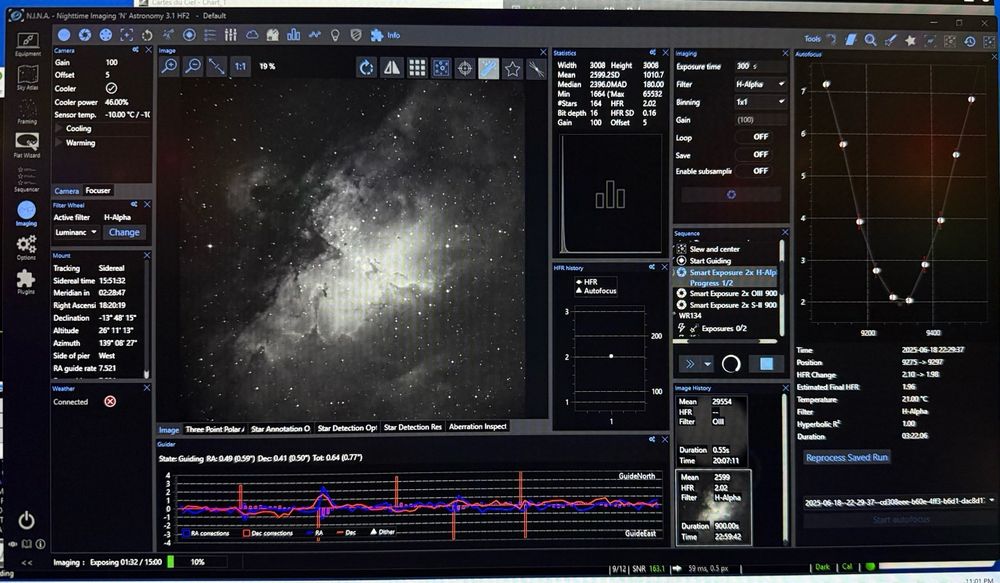This screenshot has width=1000, height=583.
Task: Open the sequence start options dropdown arrow
Action: [x=707, y=364]
